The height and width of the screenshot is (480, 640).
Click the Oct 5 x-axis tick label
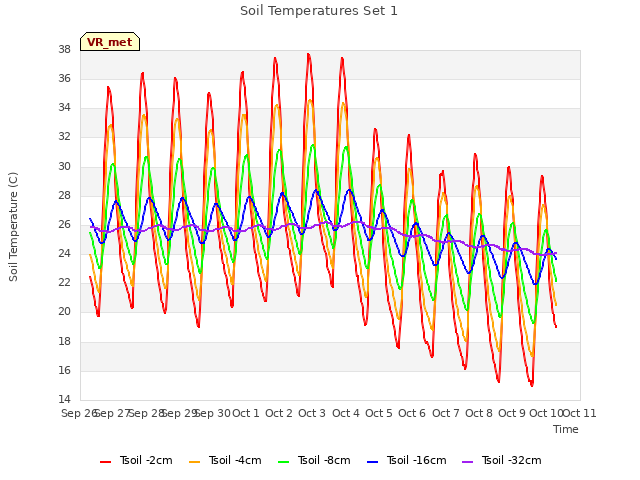pos(379,413)
